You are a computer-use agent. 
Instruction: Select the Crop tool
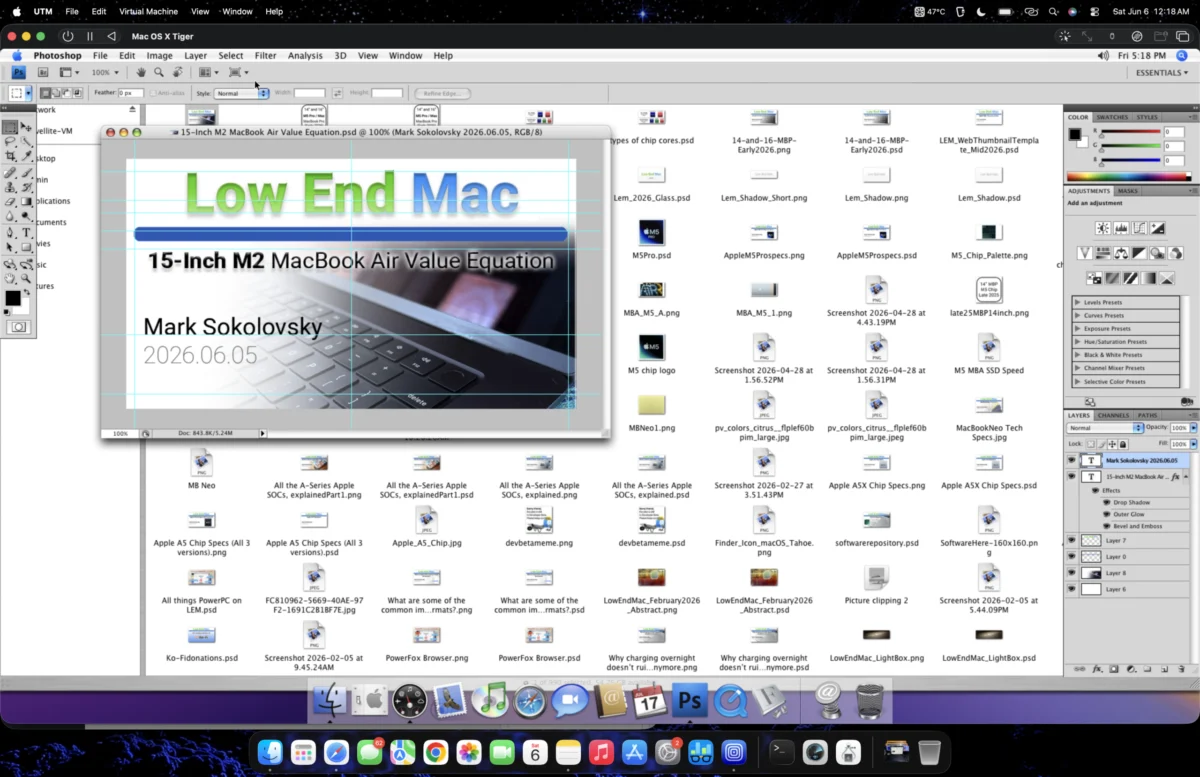(10, 156)
